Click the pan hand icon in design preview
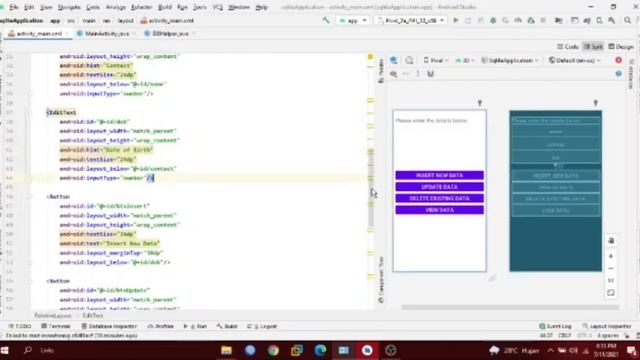Screen dimensions: 640x360 click(x=611, y=240)
